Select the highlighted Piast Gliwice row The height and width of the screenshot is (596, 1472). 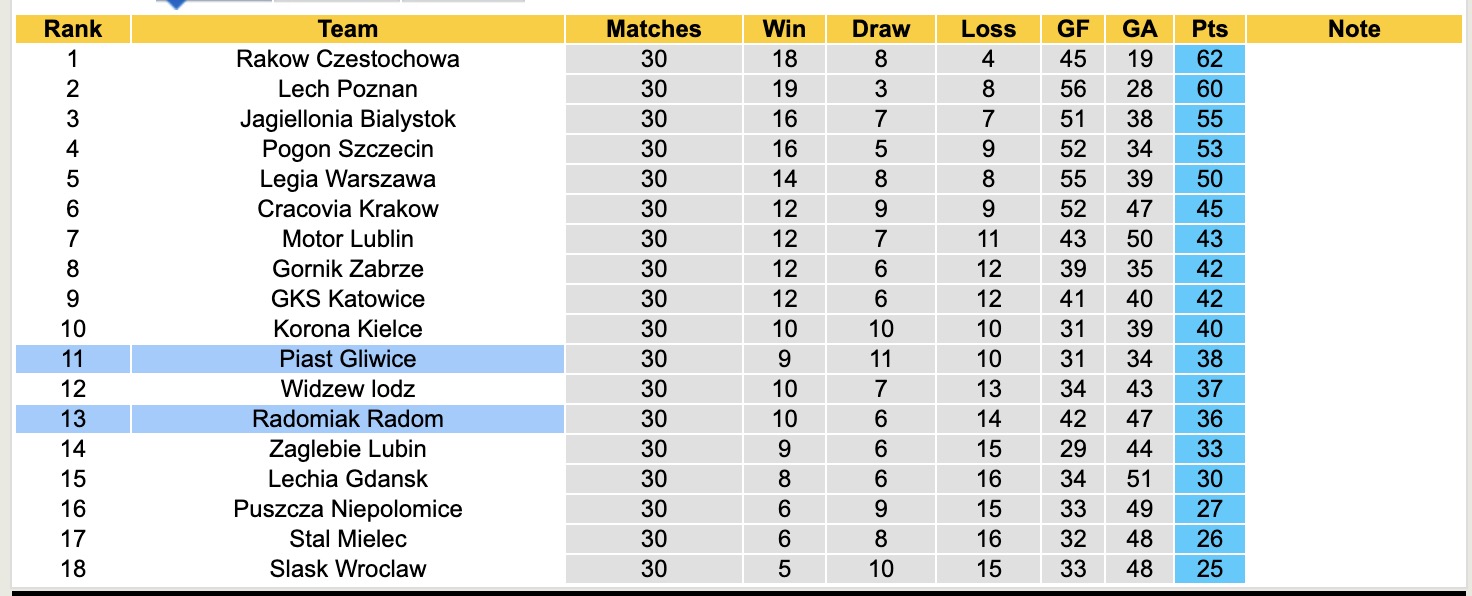347,359
